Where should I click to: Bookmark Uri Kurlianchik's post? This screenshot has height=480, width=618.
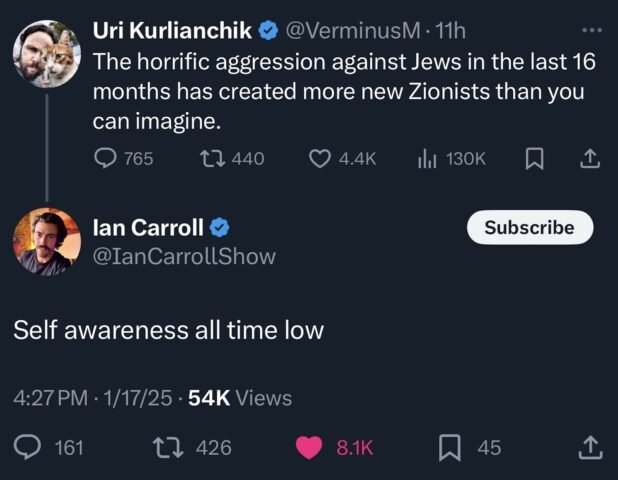(x=533, y=158)
